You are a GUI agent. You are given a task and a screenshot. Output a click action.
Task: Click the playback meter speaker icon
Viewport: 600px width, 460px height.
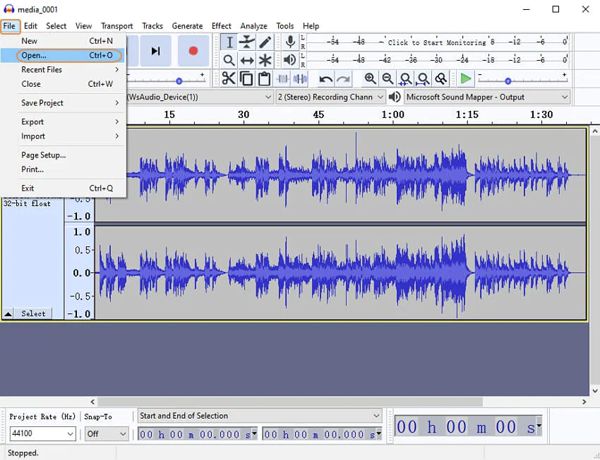(x=290, y=60)
